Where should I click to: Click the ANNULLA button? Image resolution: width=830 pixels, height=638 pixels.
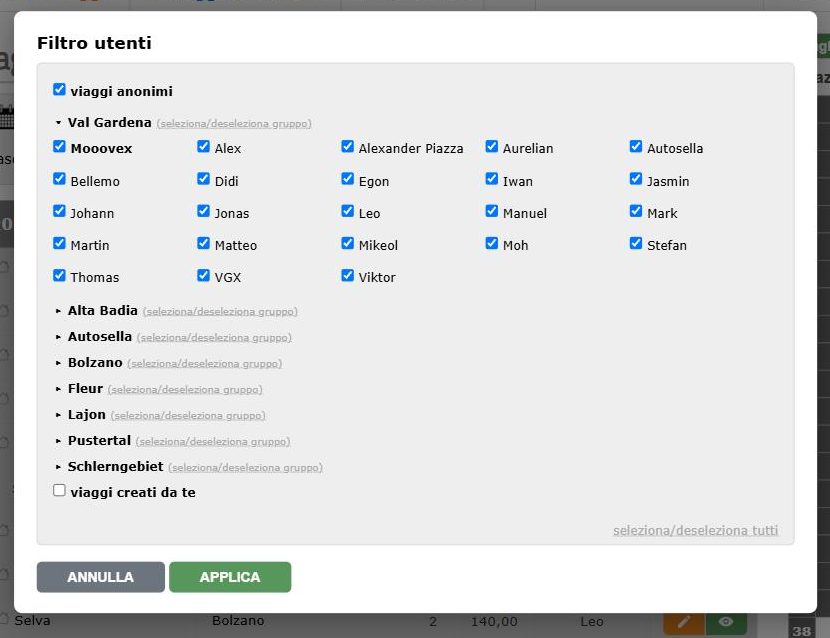tap(101, 577)
